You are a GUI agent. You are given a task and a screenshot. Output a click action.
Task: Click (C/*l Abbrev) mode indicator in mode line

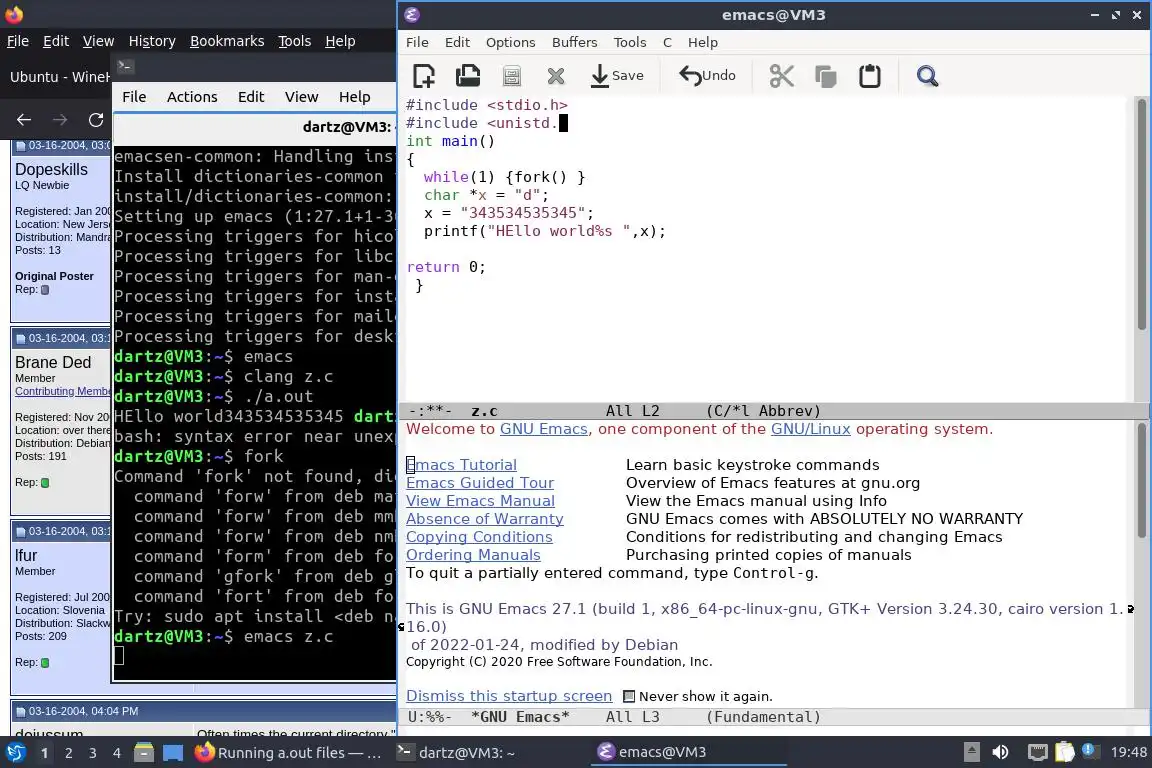tap(763, 412)
